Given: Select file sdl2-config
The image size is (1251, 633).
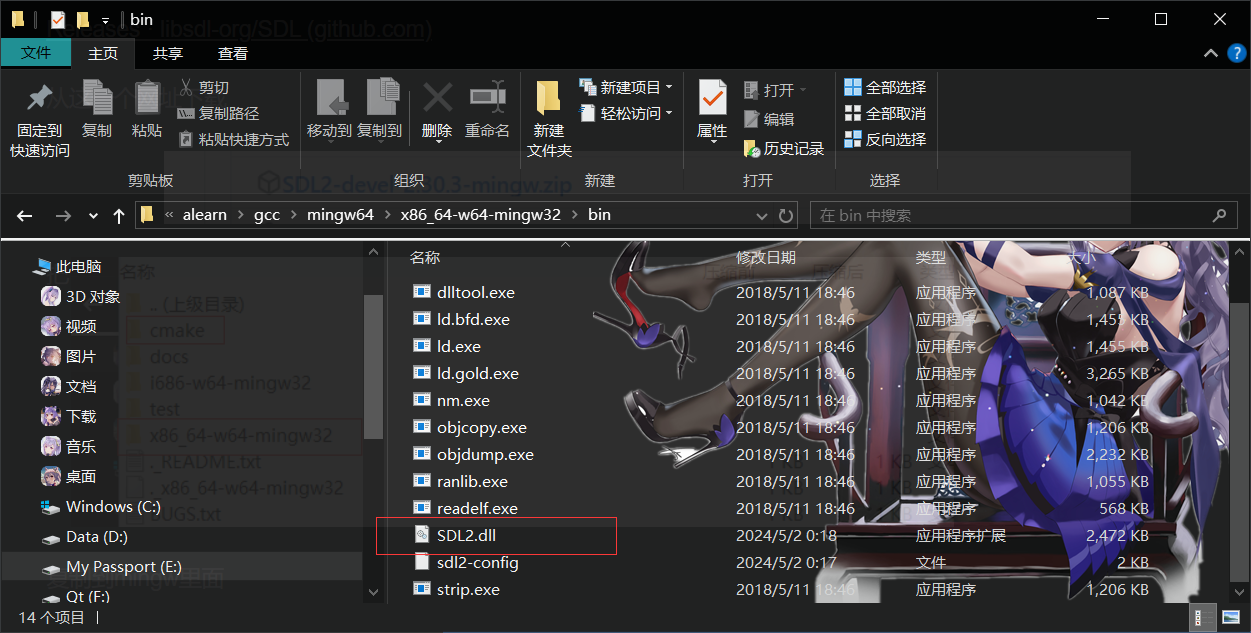Looking at the screenshot, I should [478, 563].
